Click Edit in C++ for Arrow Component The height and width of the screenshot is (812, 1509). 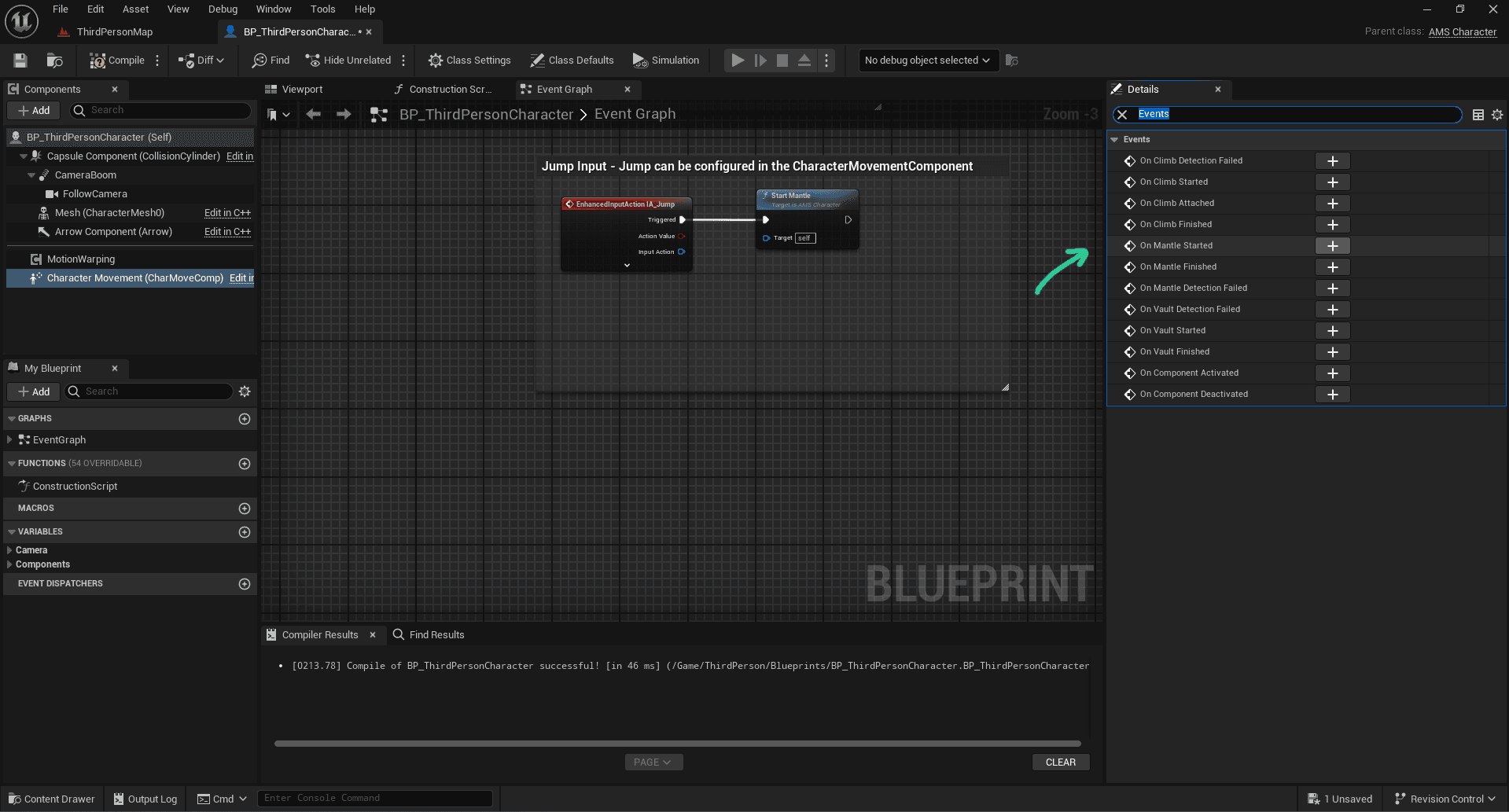point(227,232)
